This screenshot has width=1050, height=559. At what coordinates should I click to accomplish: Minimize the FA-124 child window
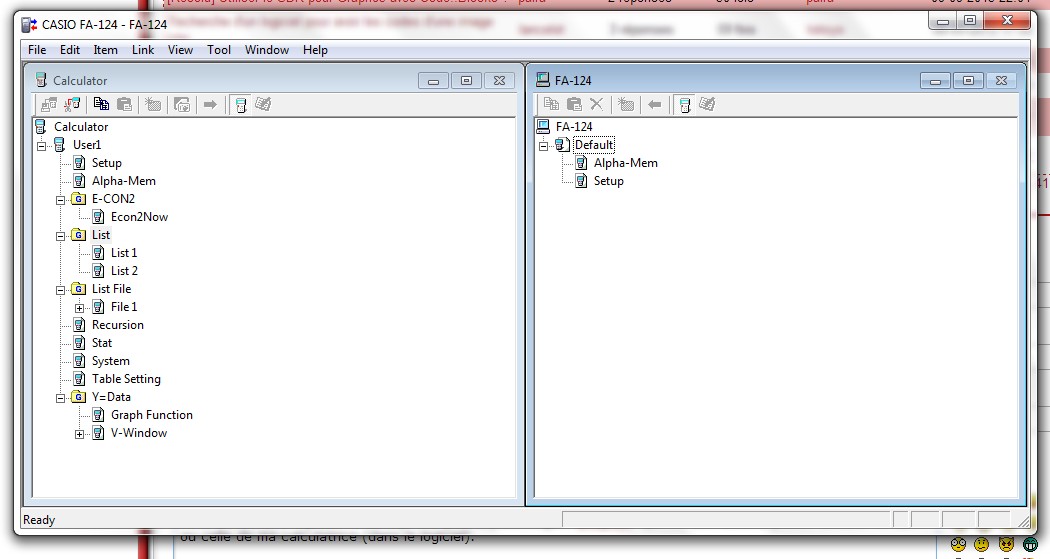pos(935,81)
